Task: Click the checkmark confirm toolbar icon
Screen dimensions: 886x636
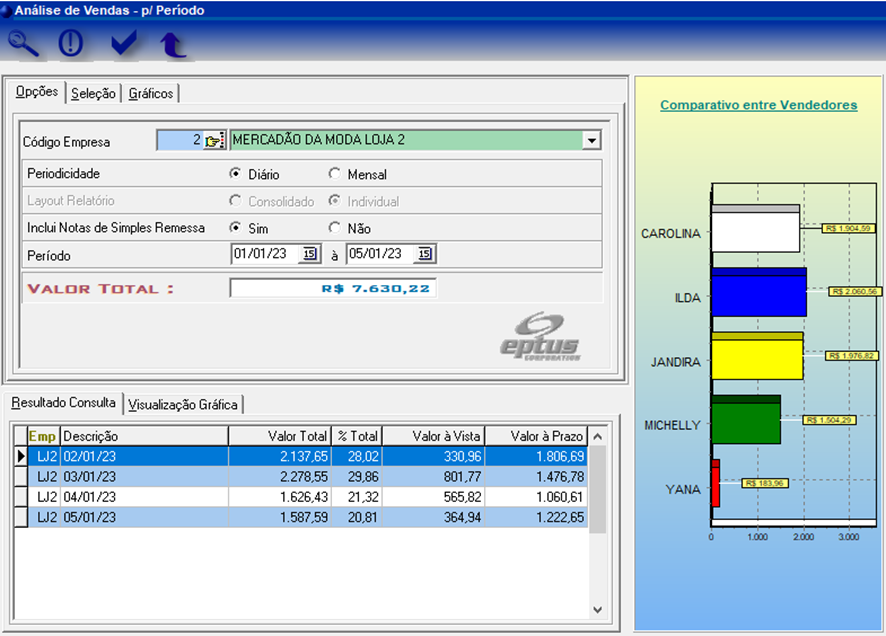Action: 124,43
